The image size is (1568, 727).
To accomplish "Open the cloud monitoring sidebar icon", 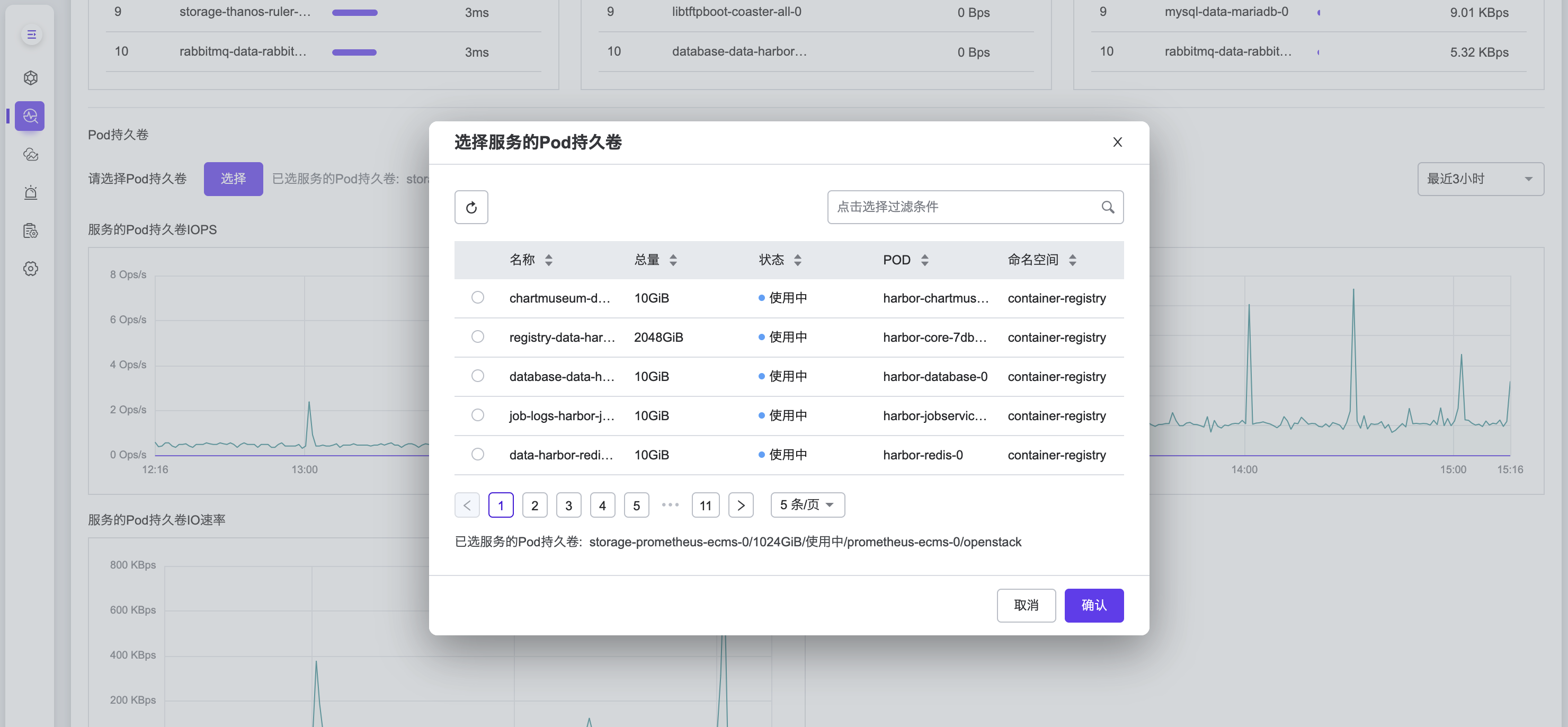I will coord(30,155).
